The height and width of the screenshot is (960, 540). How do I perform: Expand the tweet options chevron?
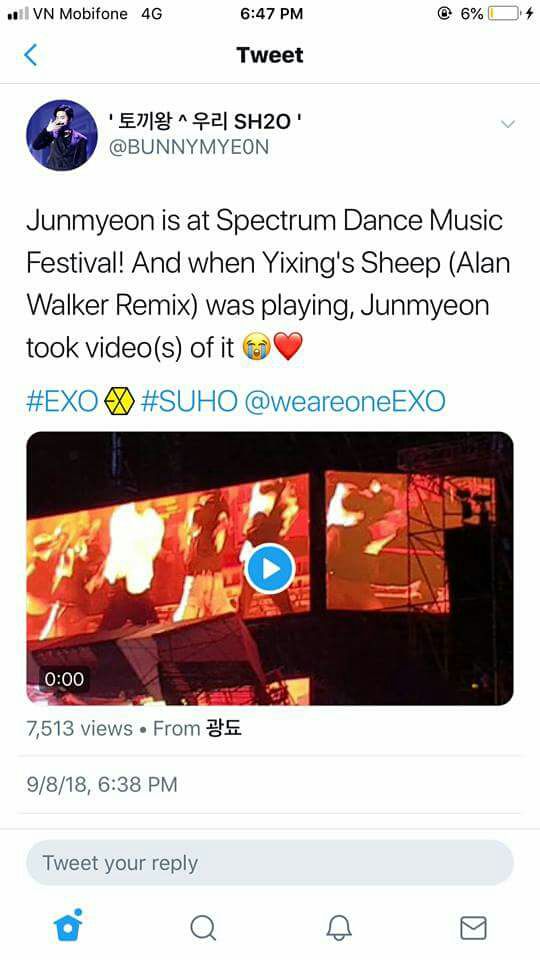pos(508,124)
